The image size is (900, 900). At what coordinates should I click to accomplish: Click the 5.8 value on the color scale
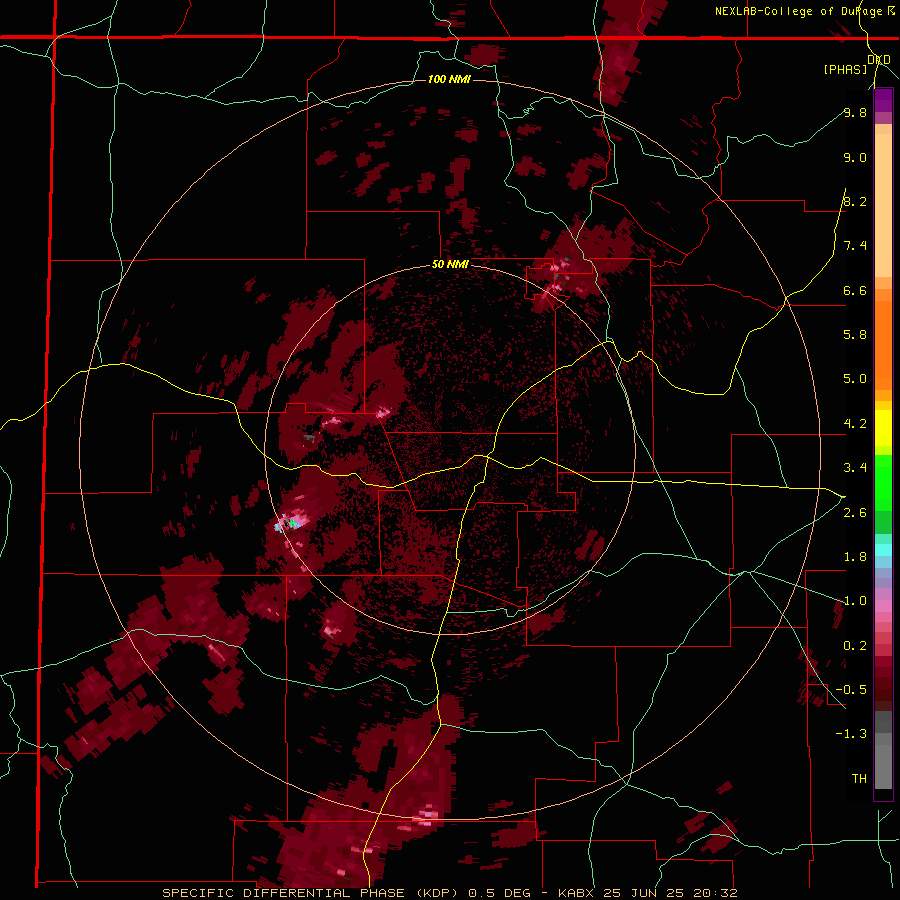[855, 334]
